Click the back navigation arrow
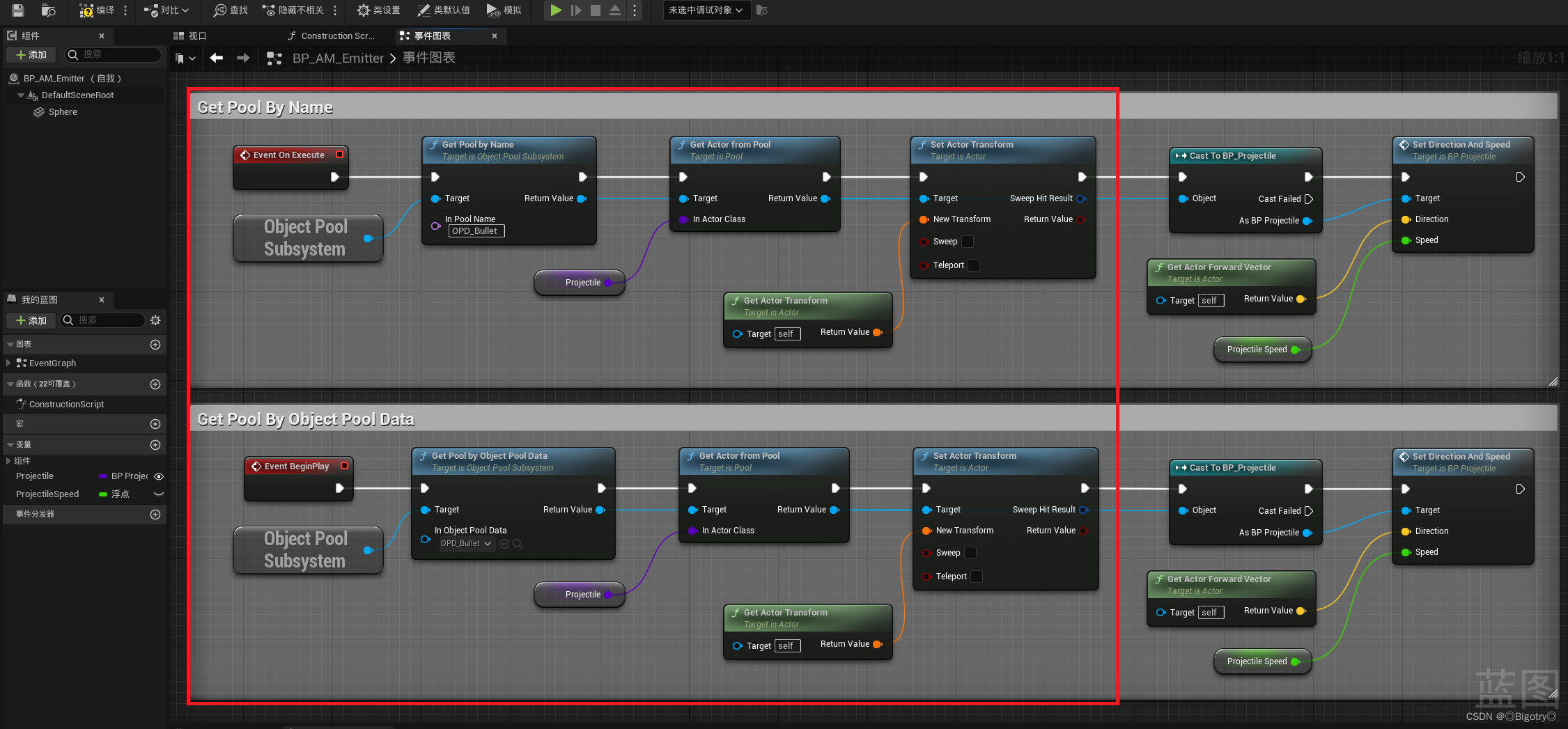Screen dimensions: 1568x729 [x=217, y=58]
